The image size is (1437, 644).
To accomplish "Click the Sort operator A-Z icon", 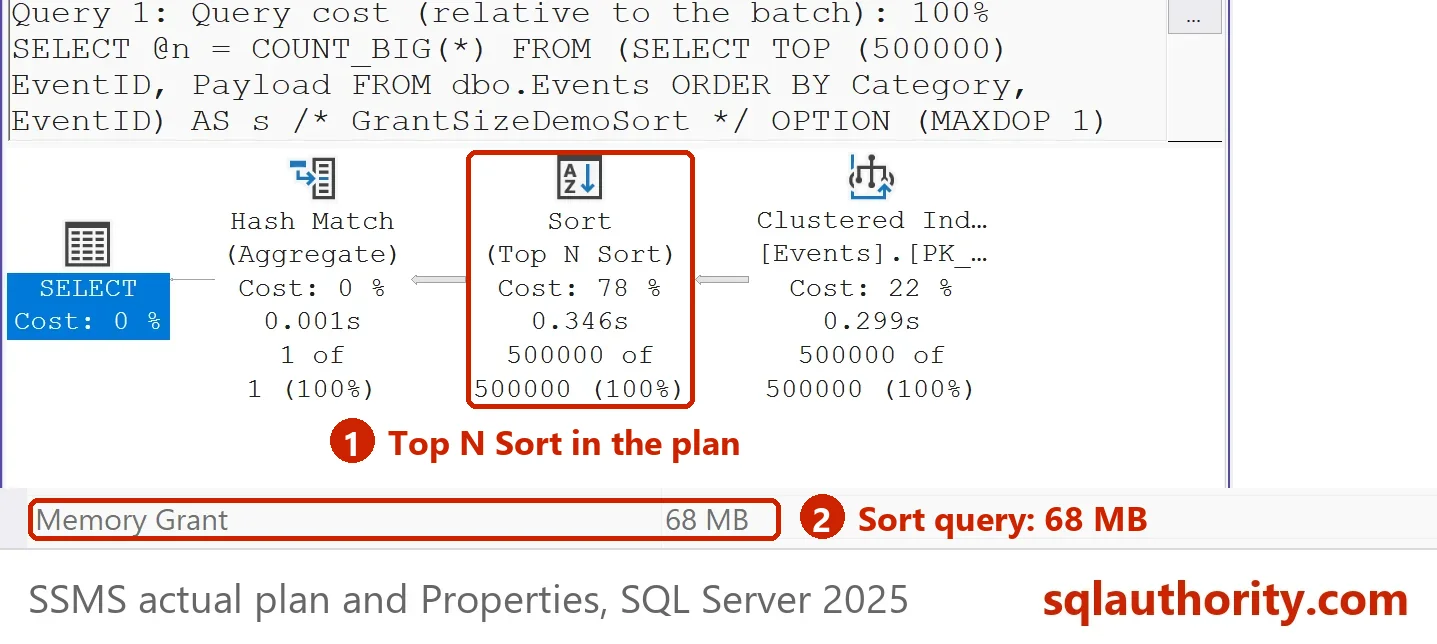I will tap(579, 178).
